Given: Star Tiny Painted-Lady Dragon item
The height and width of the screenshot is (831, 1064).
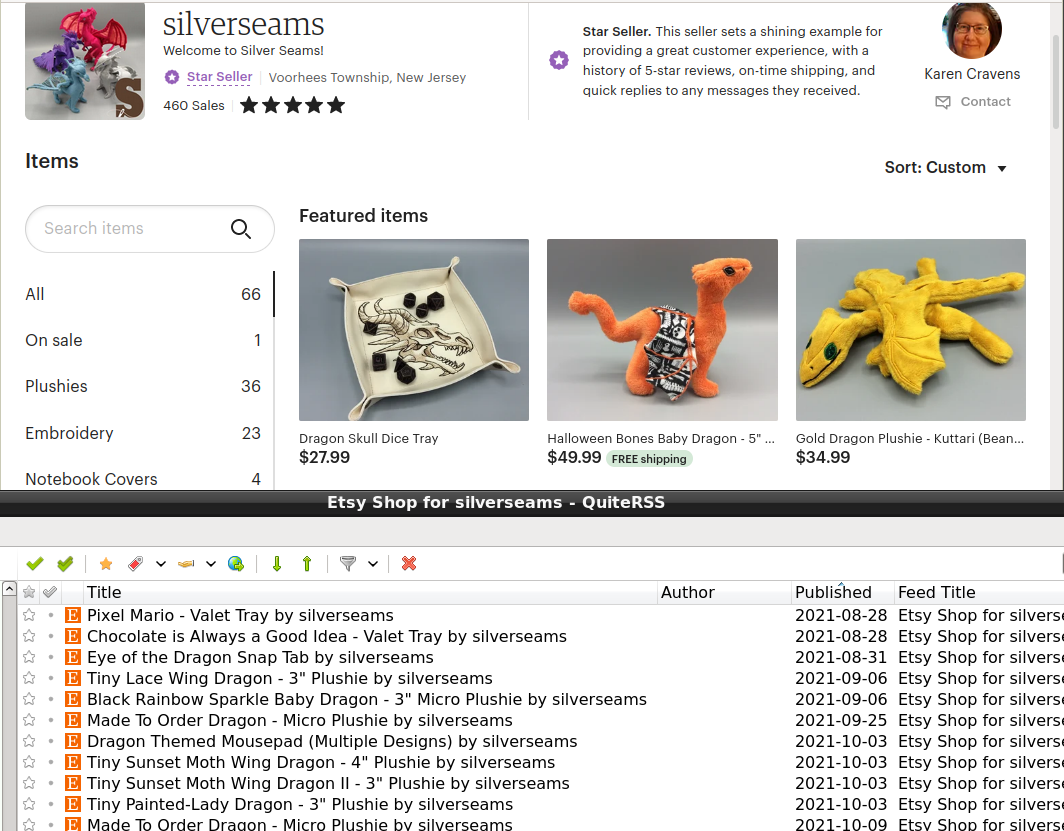Looking at the screenshot, I should 28,805.
